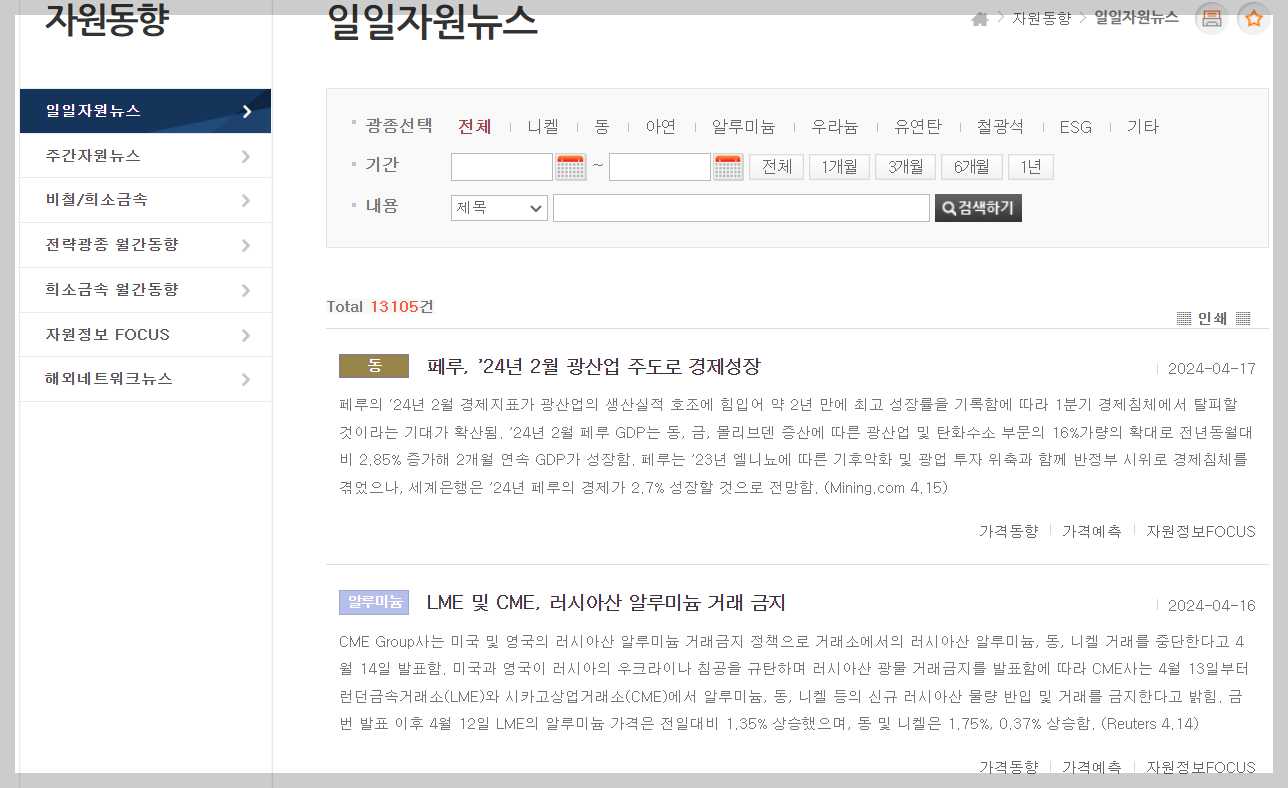The width and height of the screenshot is (1288, 788).
Task: Open article 페루, '24년 2월 광산업 주도로 경제성장
Action: click(594, 366)
